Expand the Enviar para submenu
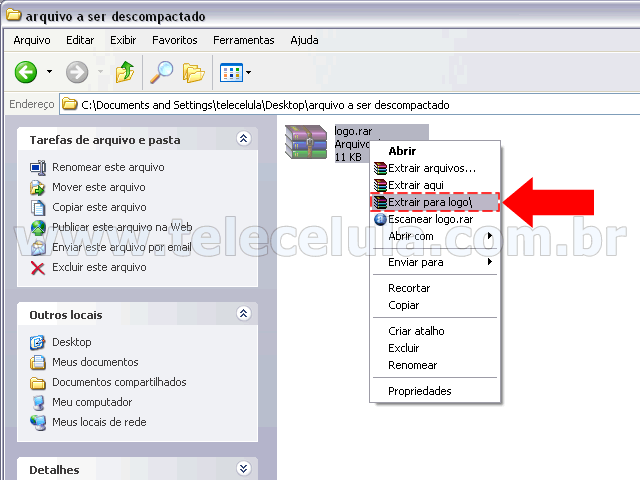Screen dimensions: 640x480 435,262
